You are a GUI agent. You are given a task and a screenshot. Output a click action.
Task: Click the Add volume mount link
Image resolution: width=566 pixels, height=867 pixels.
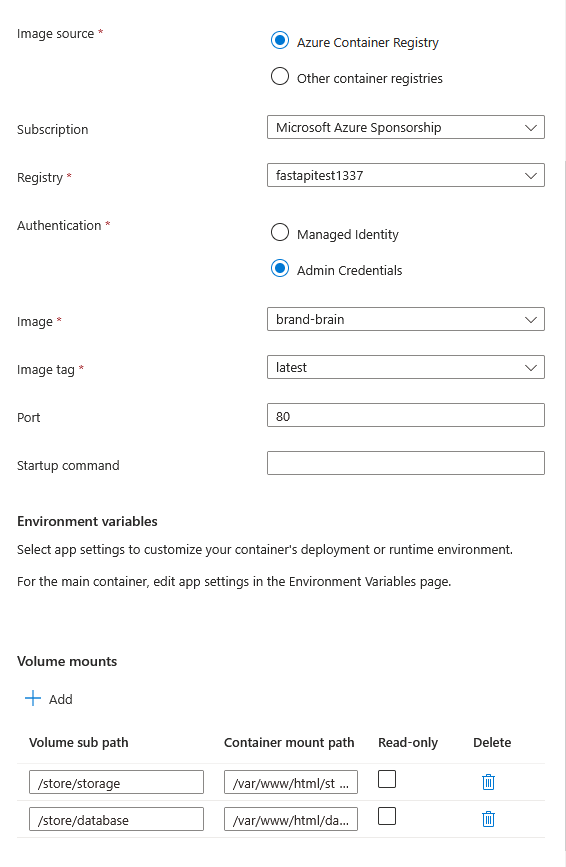pos(49,699)
